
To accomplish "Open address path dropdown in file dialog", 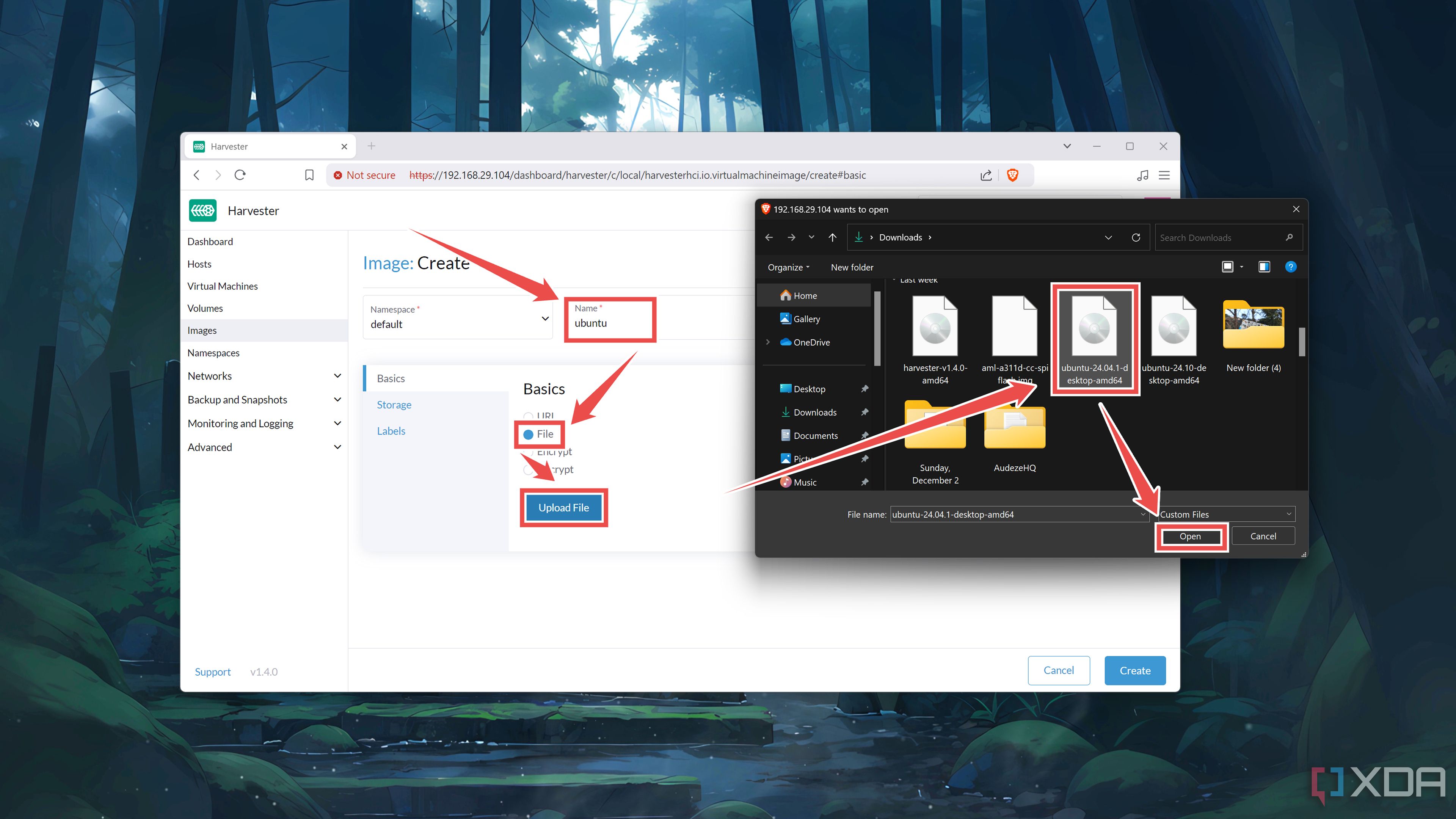I will click(1108, 237).
